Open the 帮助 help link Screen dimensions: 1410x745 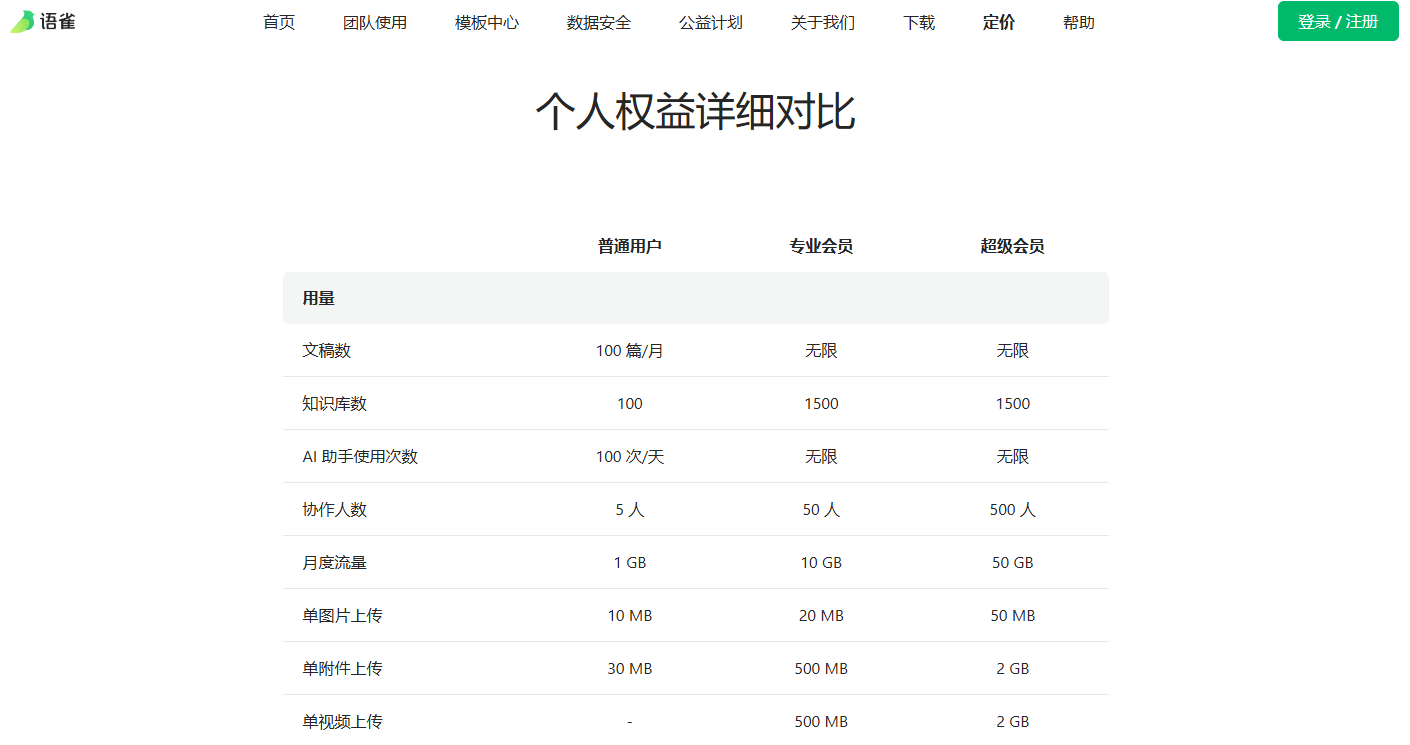1079,22
